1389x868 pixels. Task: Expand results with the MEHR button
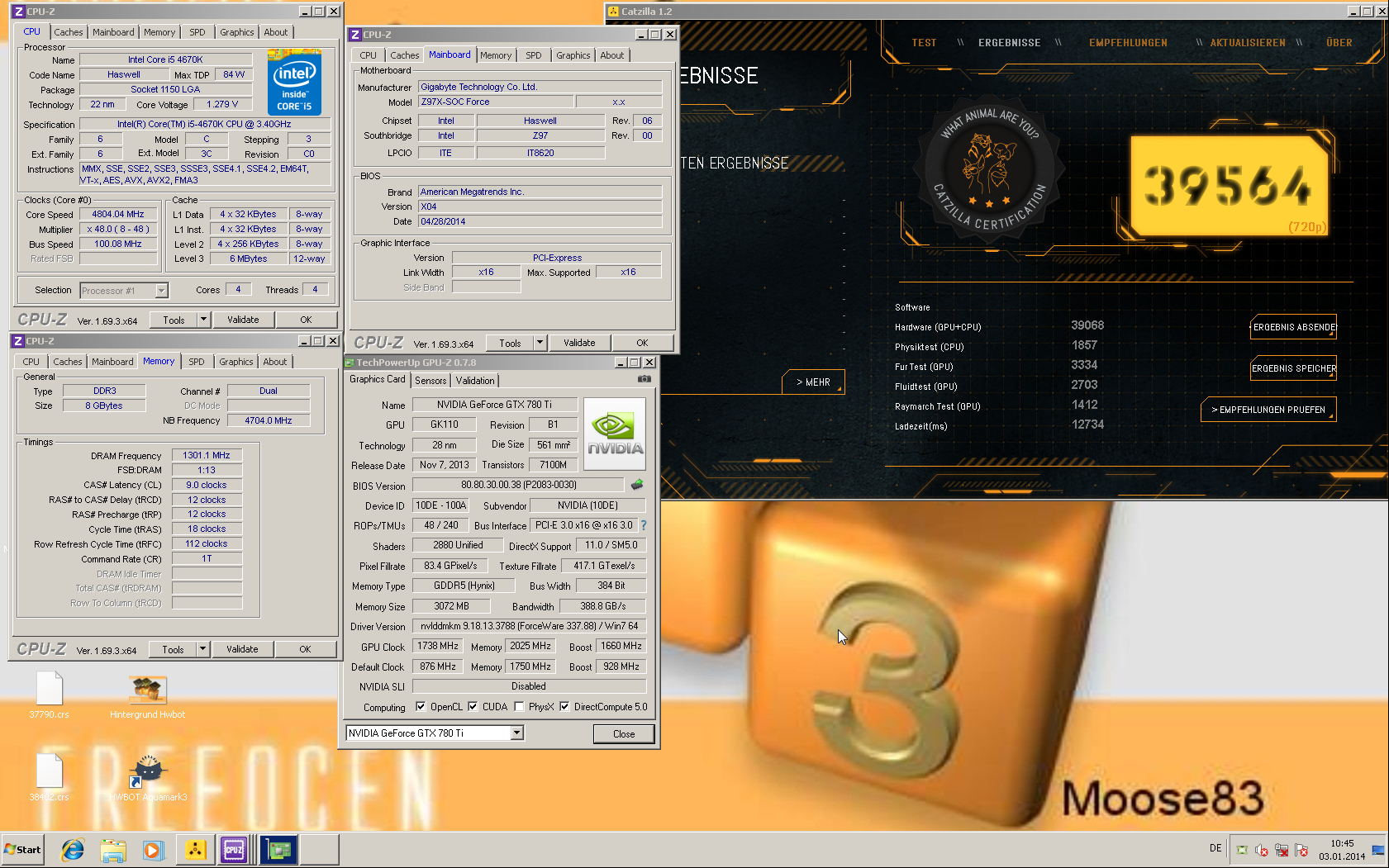pos(813,382)
